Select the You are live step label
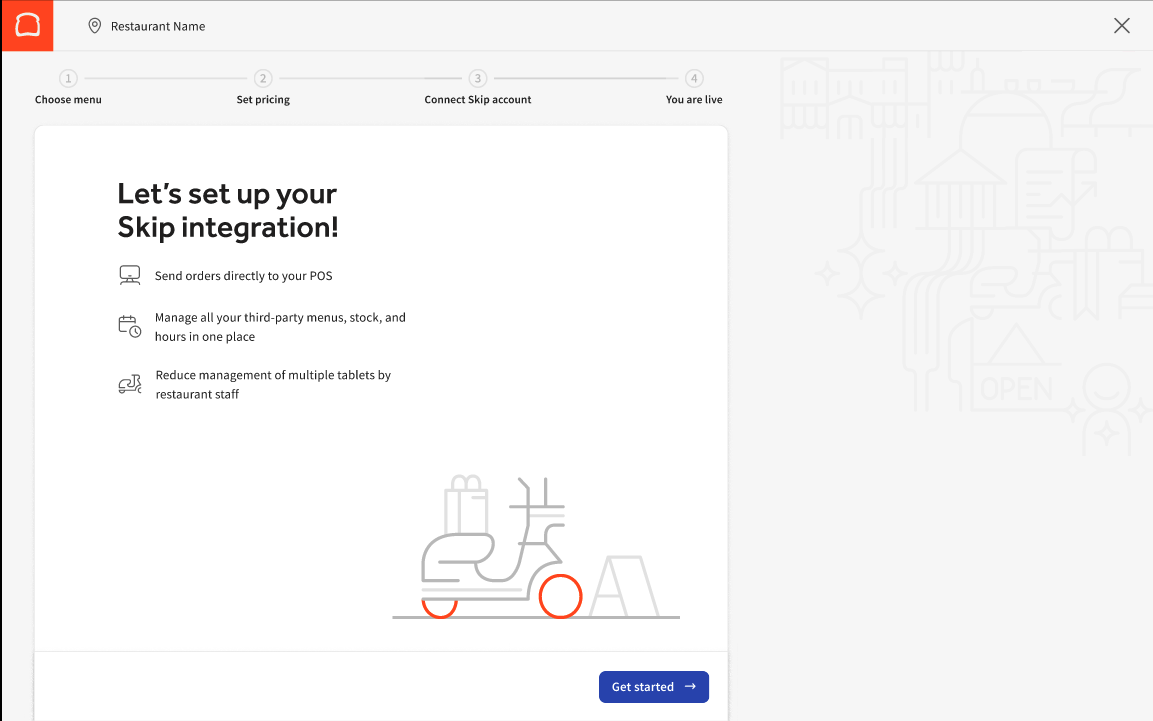The height and width of the screenshot is (721, 1153). tap(694, 100)
